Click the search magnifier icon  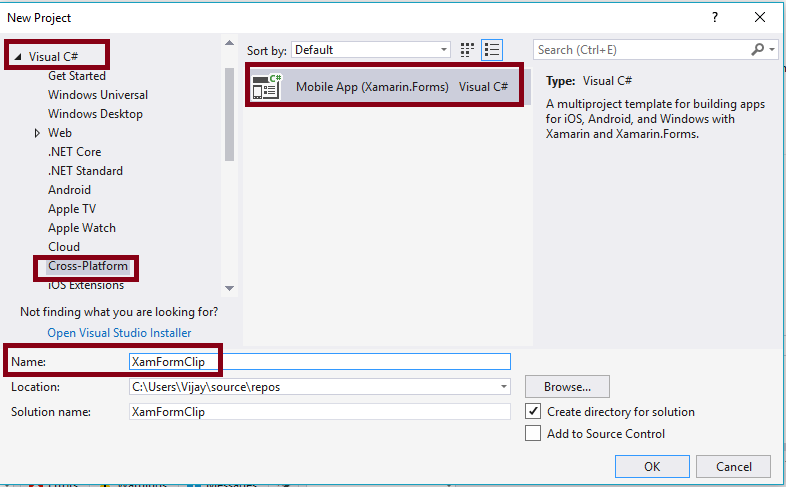[757, 50]
